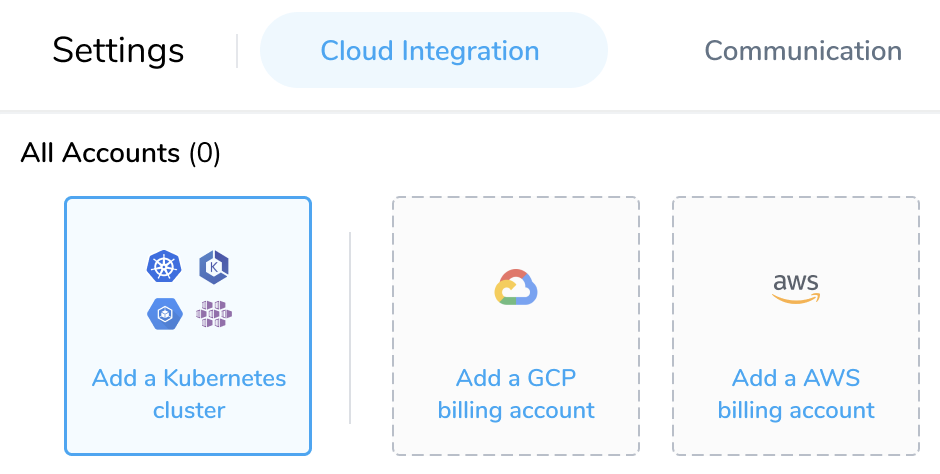Click the AWS logo with orange arrow

796,288
